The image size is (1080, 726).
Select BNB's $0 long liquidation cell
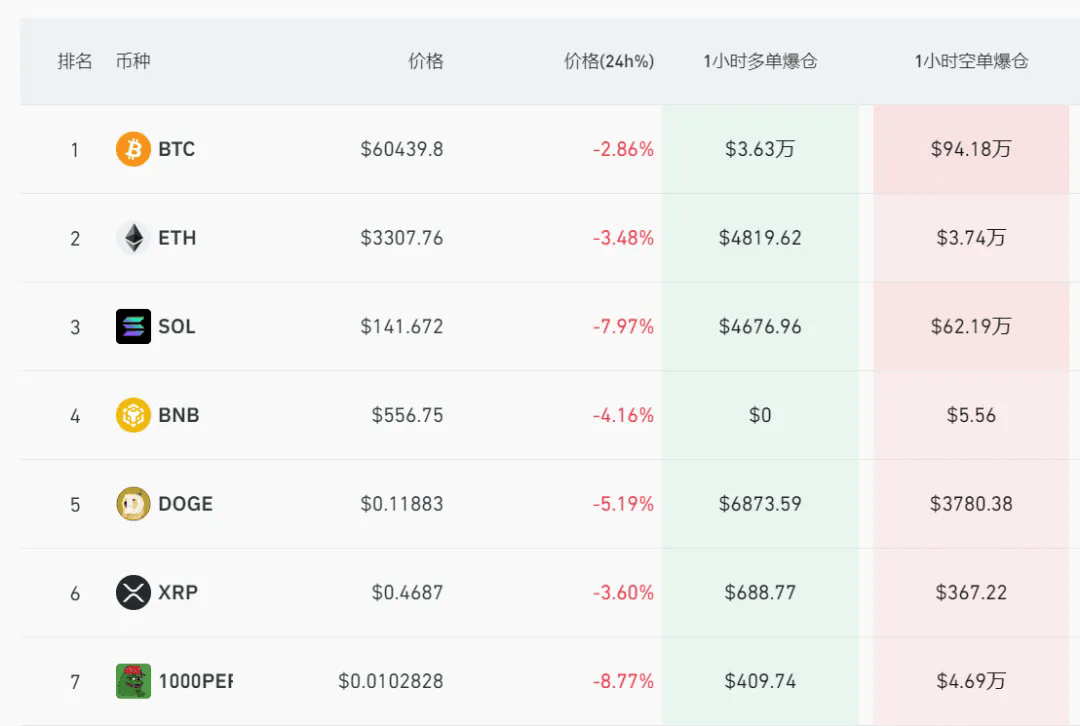[x=761, y=415]
